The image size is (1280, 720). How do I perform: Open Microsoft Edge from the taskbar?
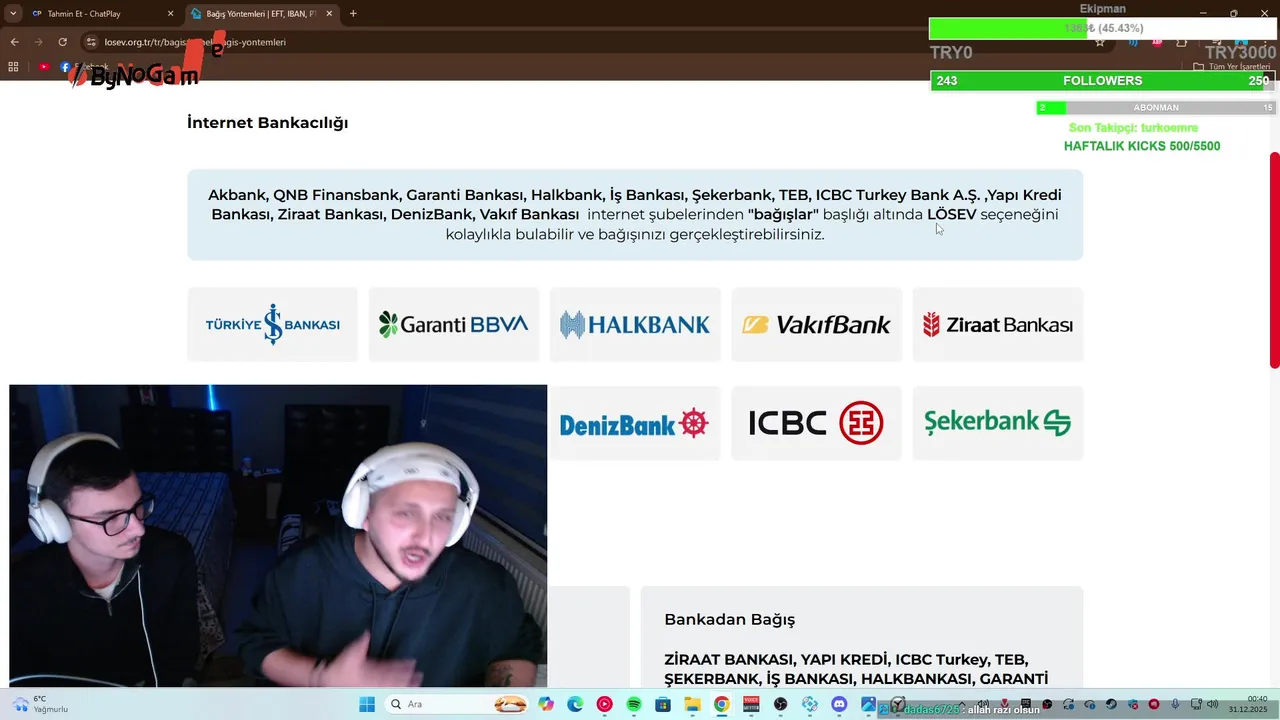coord(575,705)
